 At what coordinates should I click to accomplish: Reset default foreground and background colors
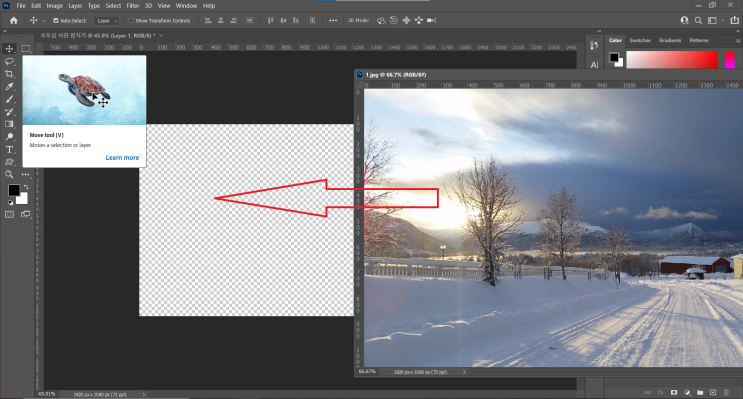pyautogui.click(x=10, y=202)
